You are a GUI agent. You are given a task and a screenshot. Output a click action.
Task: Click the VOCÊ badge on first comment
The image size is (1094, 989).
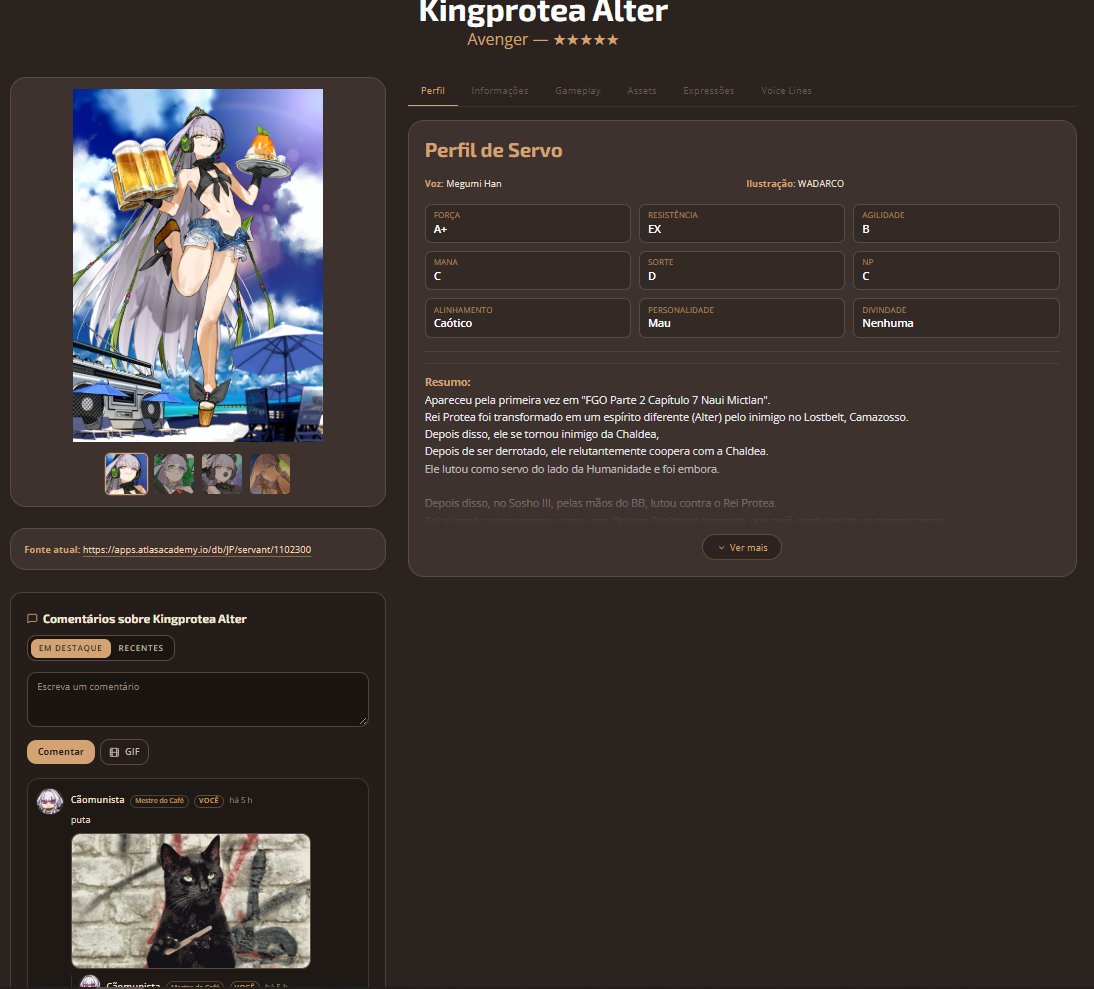pos(209,801)
